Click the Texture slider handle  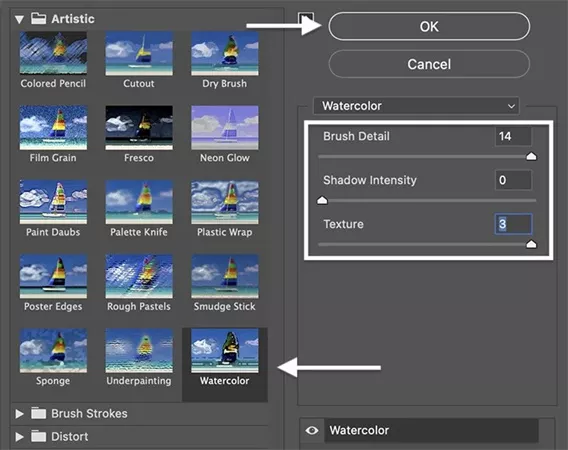(x=531, y=244)
